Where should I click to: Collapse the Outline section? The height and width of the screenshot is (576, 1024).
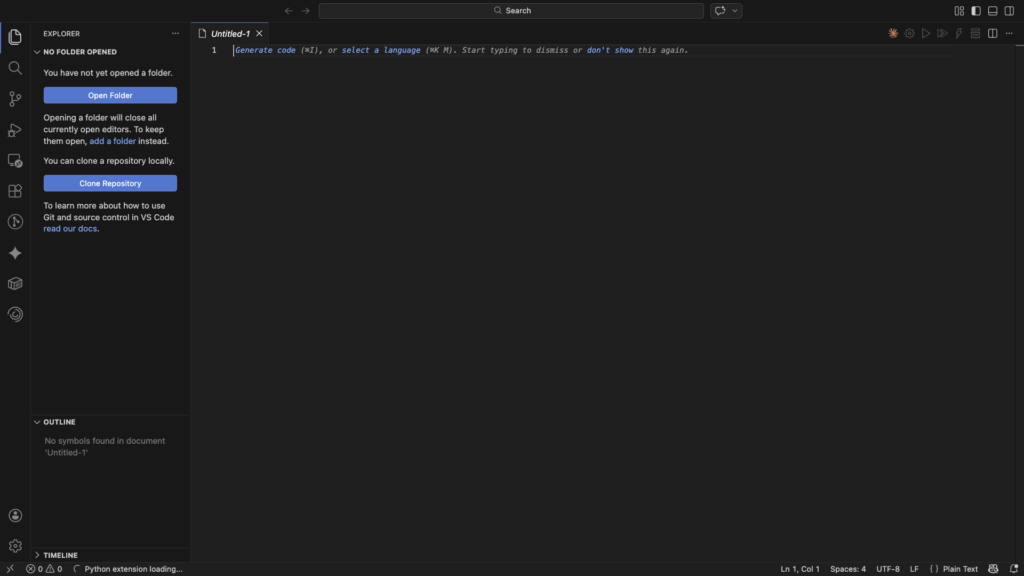59,422
